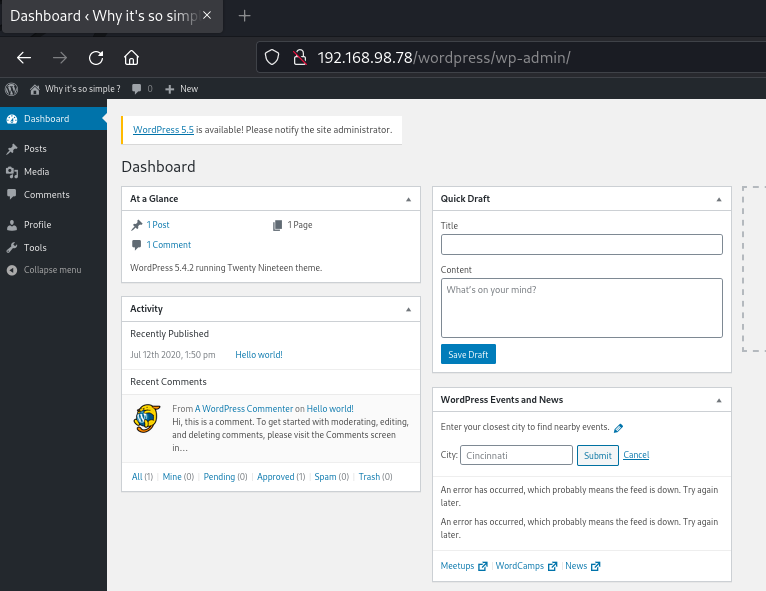Image resolution: width=766 pixels, height=591 pixels.
Task: Open the News external link
Action: 582,566
